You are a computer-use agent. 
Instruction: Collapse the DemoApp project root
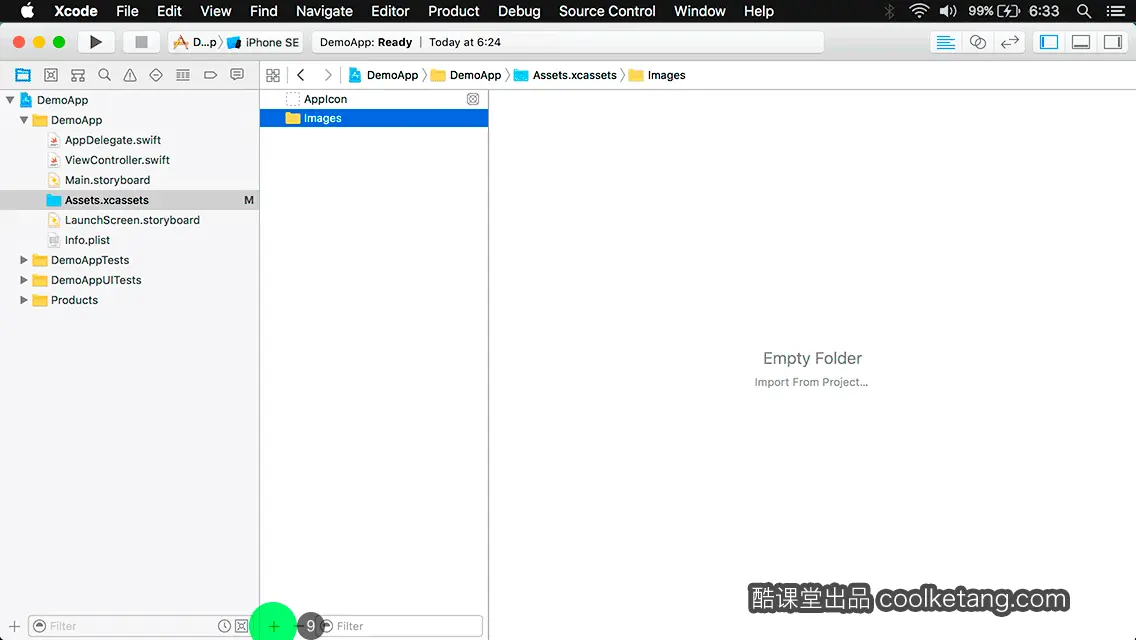[10, 100]
